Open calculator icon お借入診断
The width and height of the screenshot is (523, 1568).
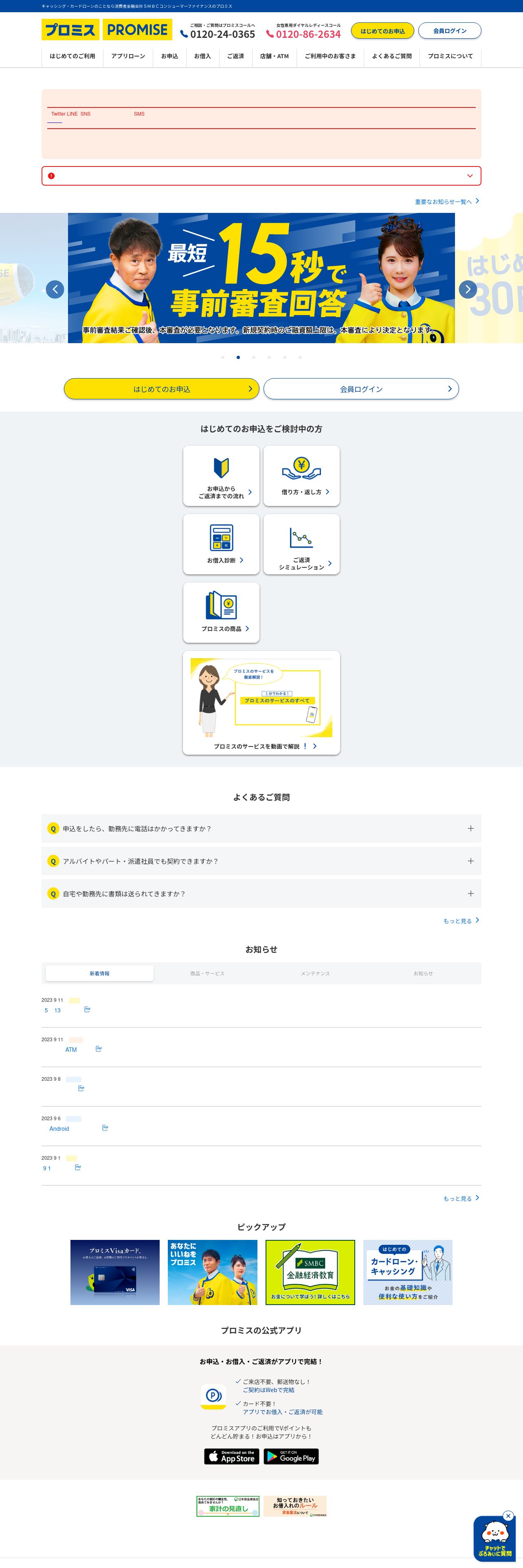click(x=221, y=544)
